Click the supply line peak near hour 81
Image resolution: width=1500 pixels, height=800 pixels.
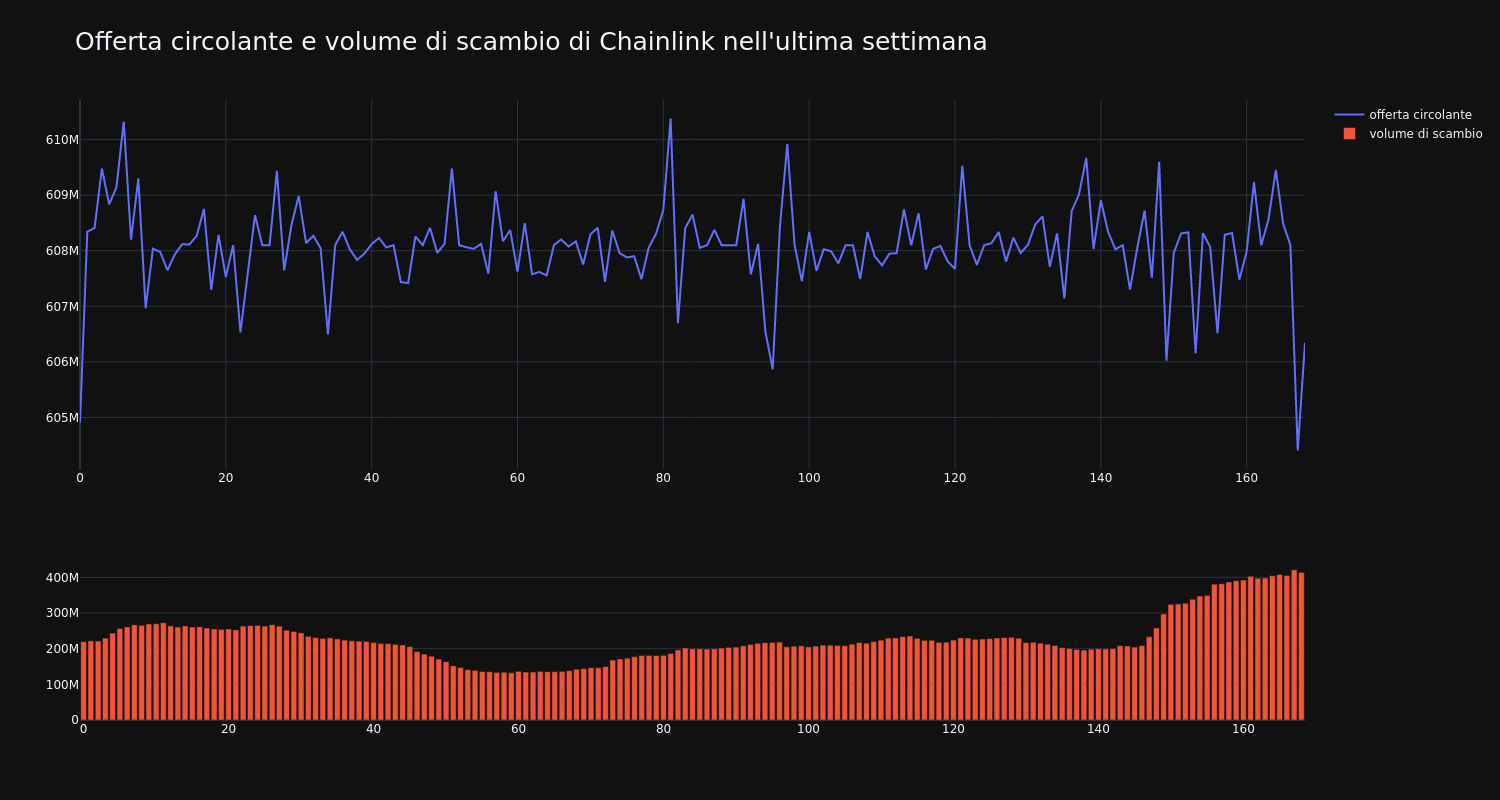(670, 119)
